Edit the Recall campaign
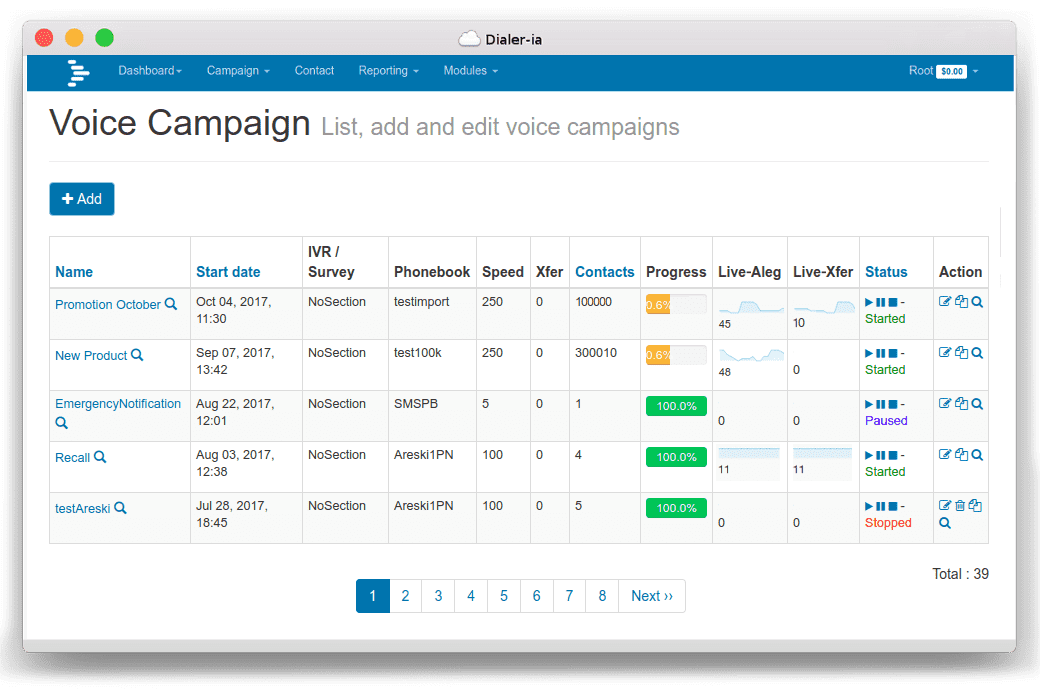This screenshot has width=1040, height=697. [x=945, y=455]
